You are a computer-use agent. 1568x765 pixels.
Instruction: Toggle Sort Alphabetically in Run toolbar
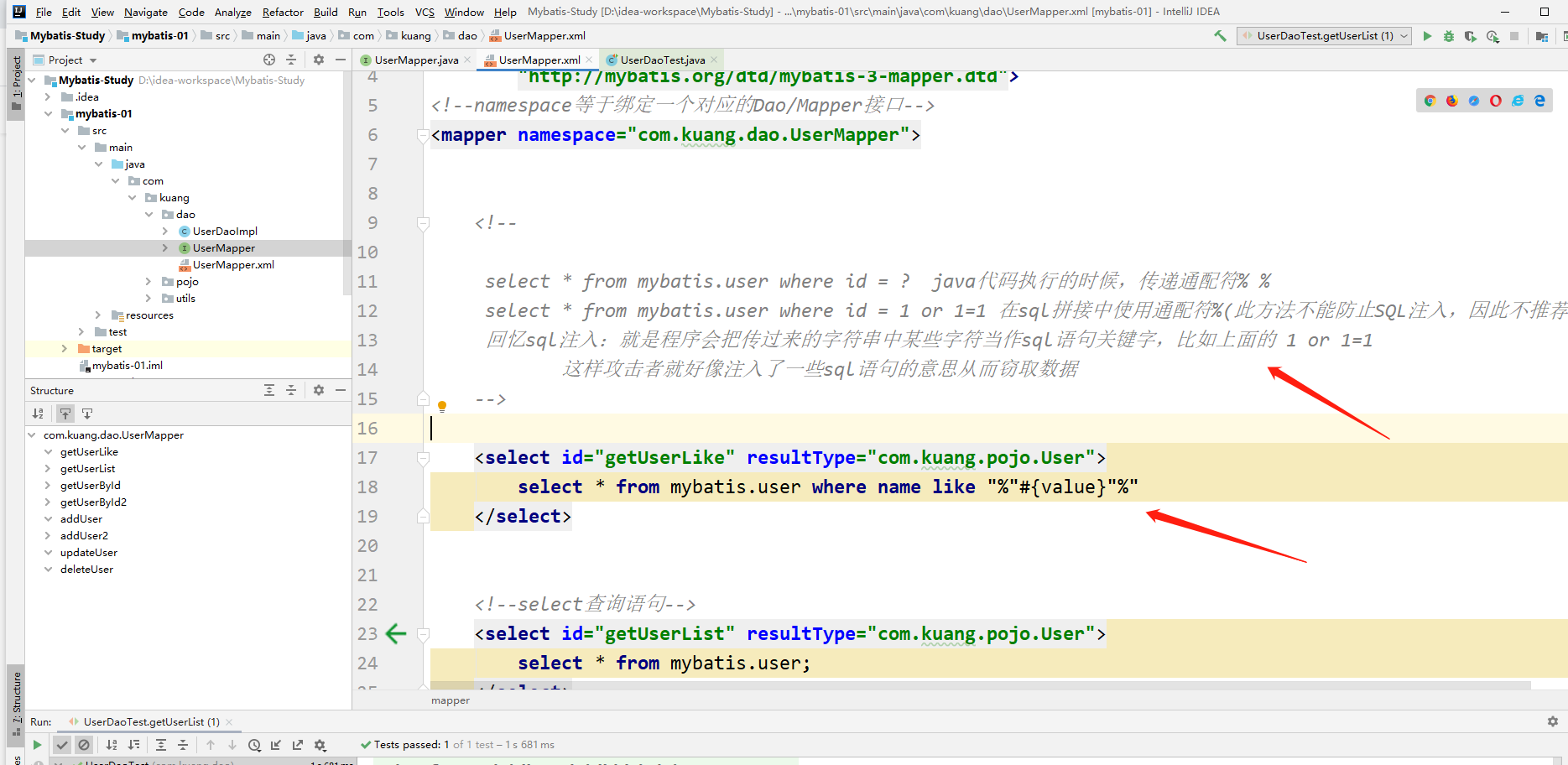112,745
